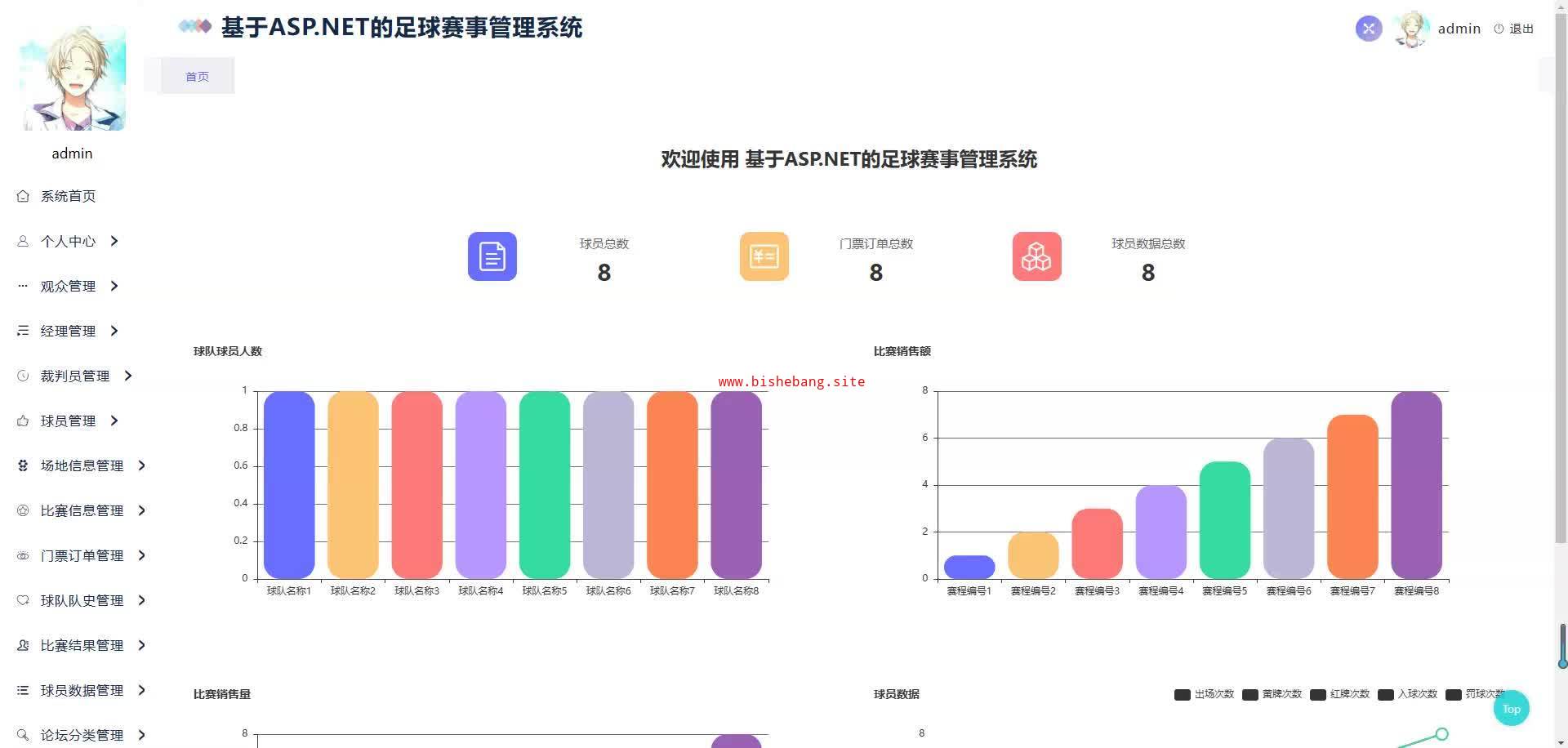Expand the 比赛结果管理 submenu arrow
Viewport: 1568px width, 748px height.
(x=142, y=645)
